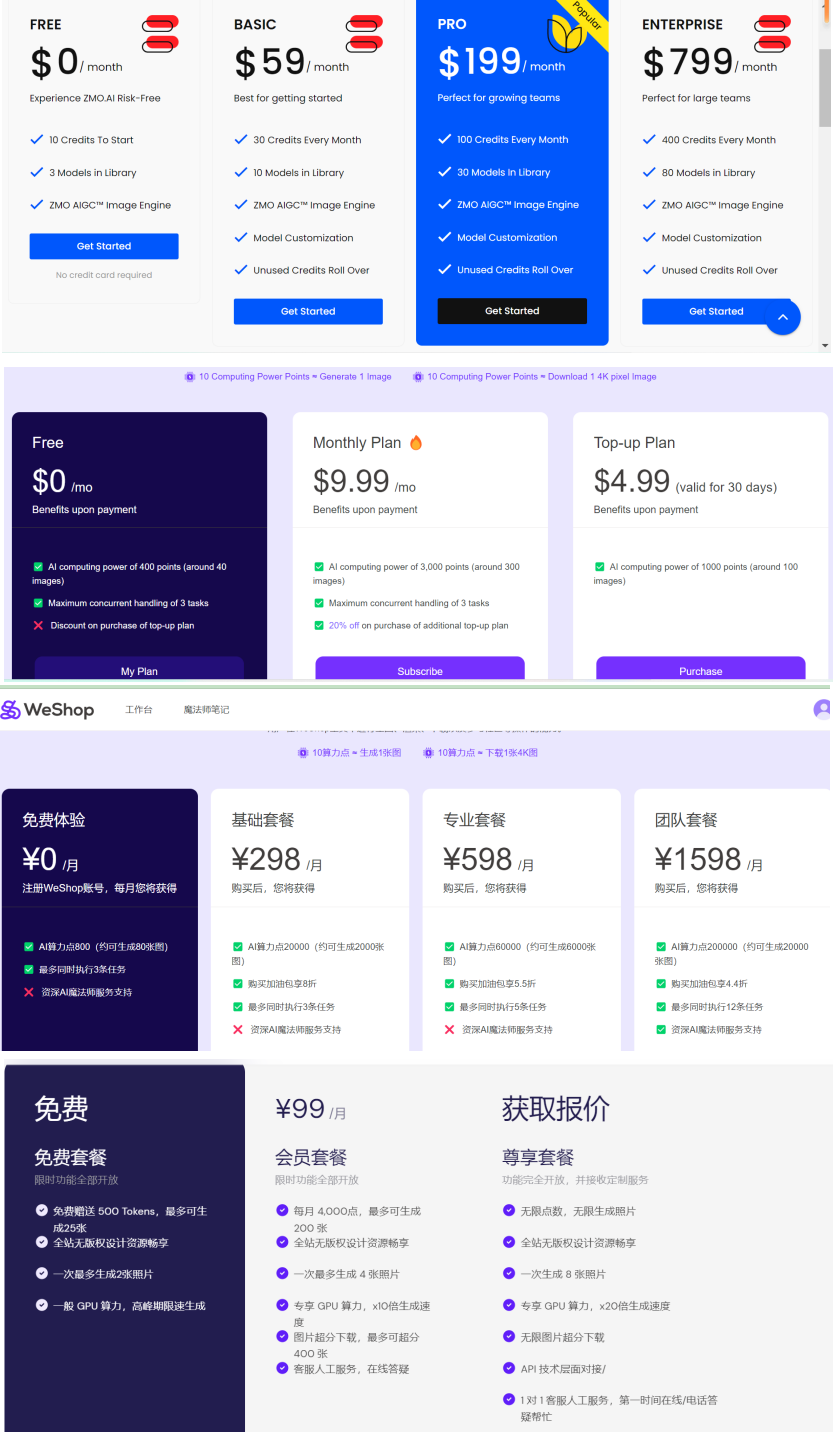Click the red X in the 专业套餐 card
This screenshot has height=1432, width=834.
click(450, 1029)
